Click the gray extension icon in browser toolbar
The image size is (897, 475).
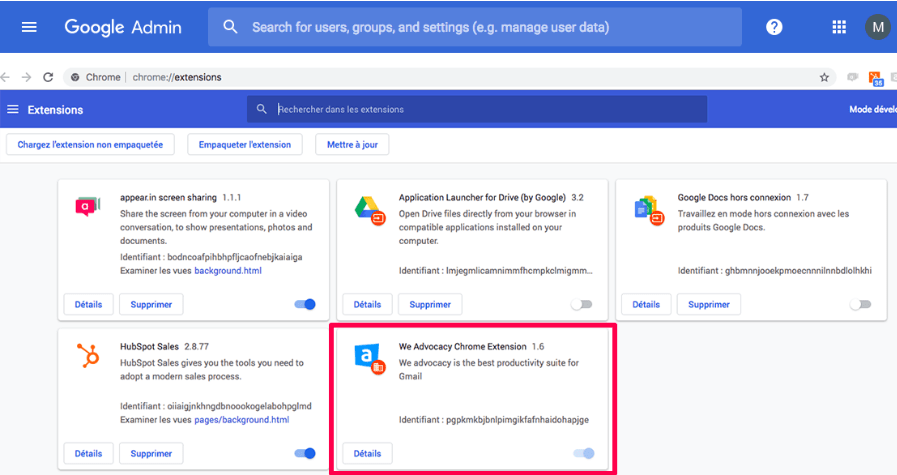click(852, 77)
